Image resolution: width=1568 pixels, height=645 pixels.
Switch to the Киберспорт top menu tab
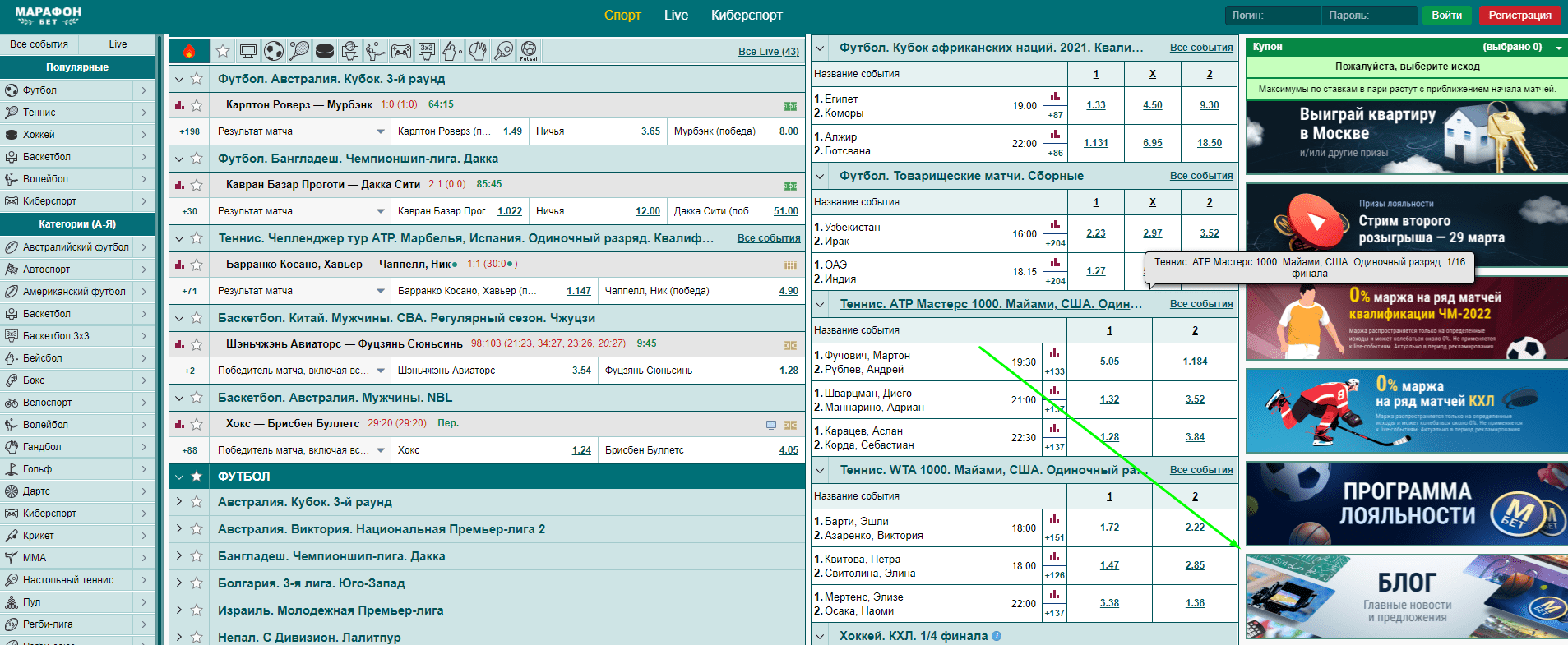coord(747,15)
